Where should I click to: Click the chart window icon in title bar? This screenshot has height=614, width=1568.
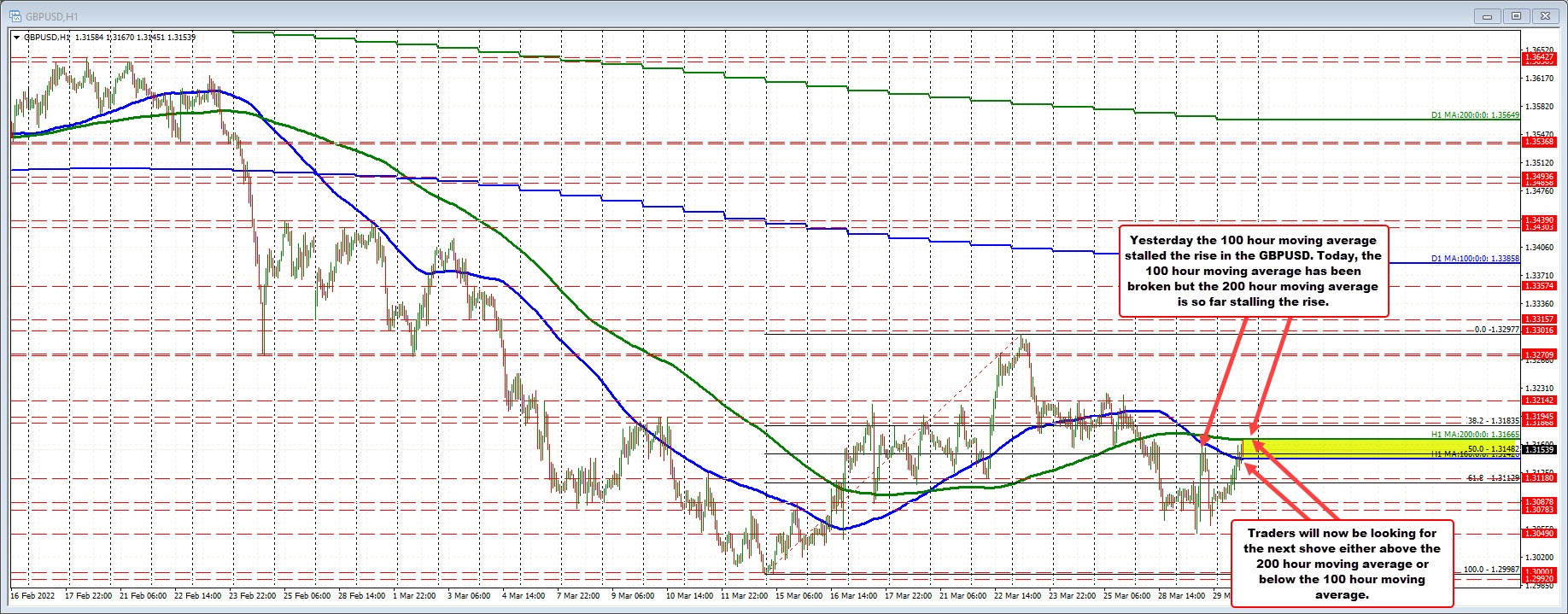(15, 15)
